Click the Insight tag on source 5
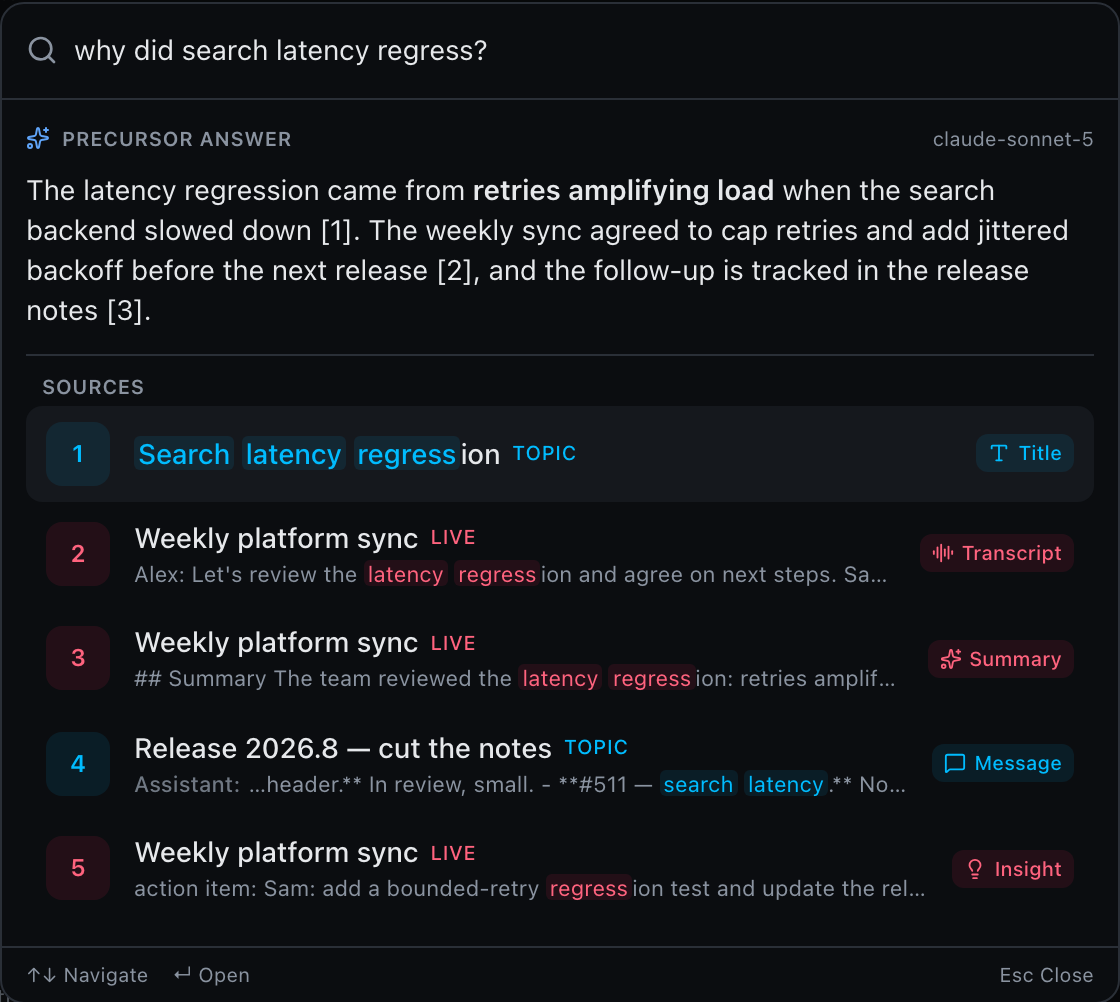 (x=1013, y=869)
